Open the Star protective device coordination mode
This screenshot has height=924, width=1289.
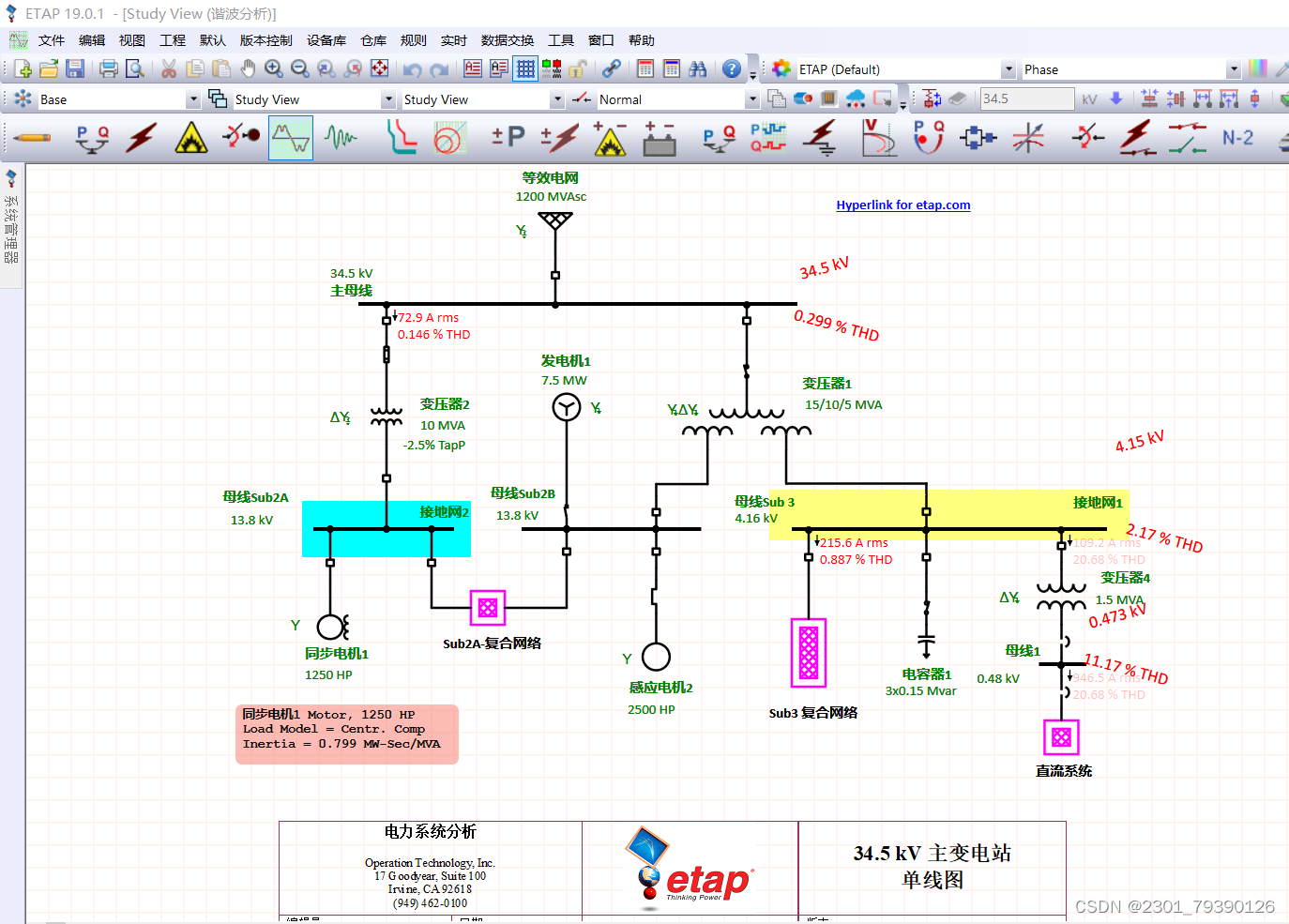(240, 138)
